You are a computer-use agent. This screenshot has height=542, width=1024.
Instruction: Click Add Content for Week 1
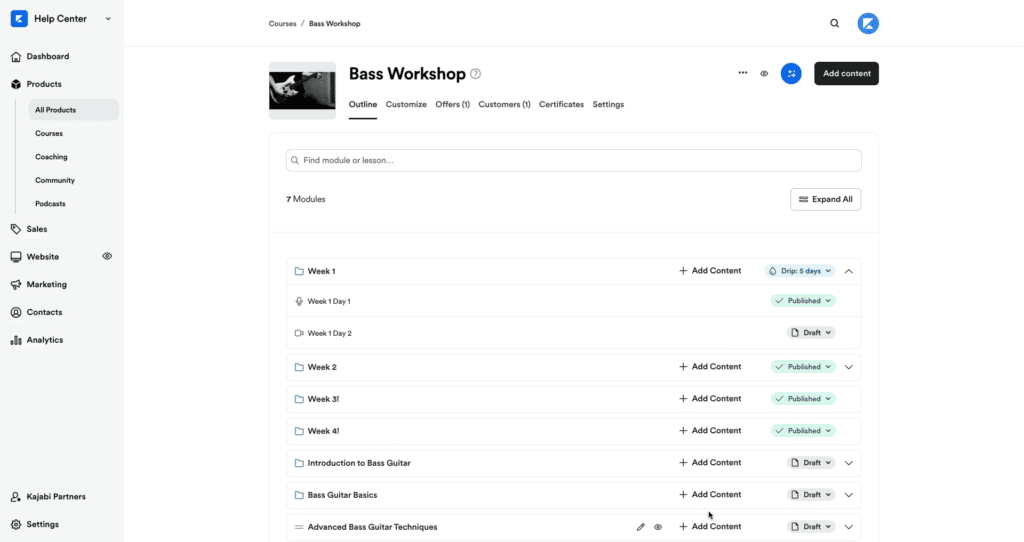coord(710,271)
